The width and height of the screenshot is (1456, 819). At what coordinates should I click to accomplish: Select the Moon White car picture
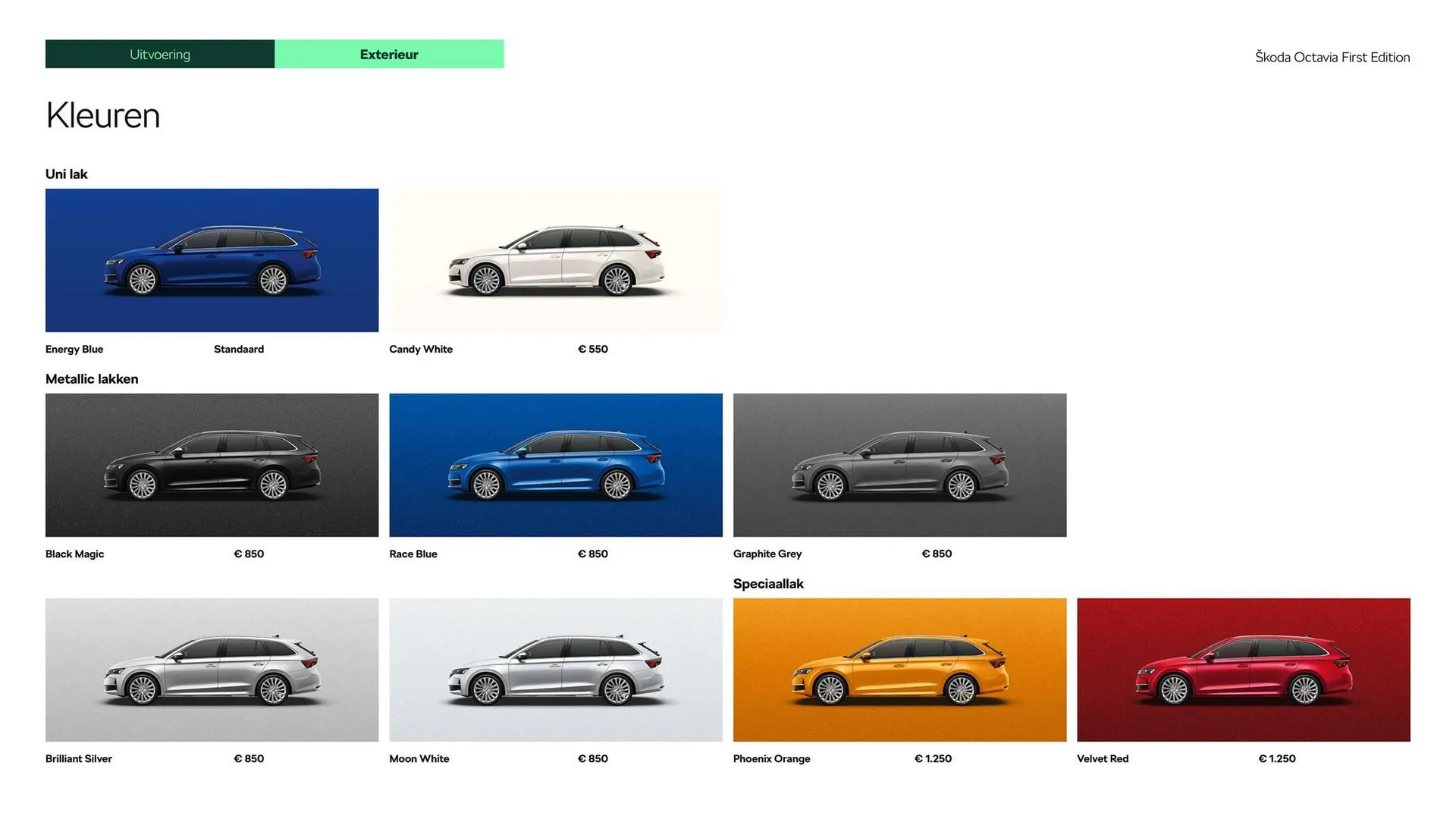pyautogui.click(x=555, y=670)
